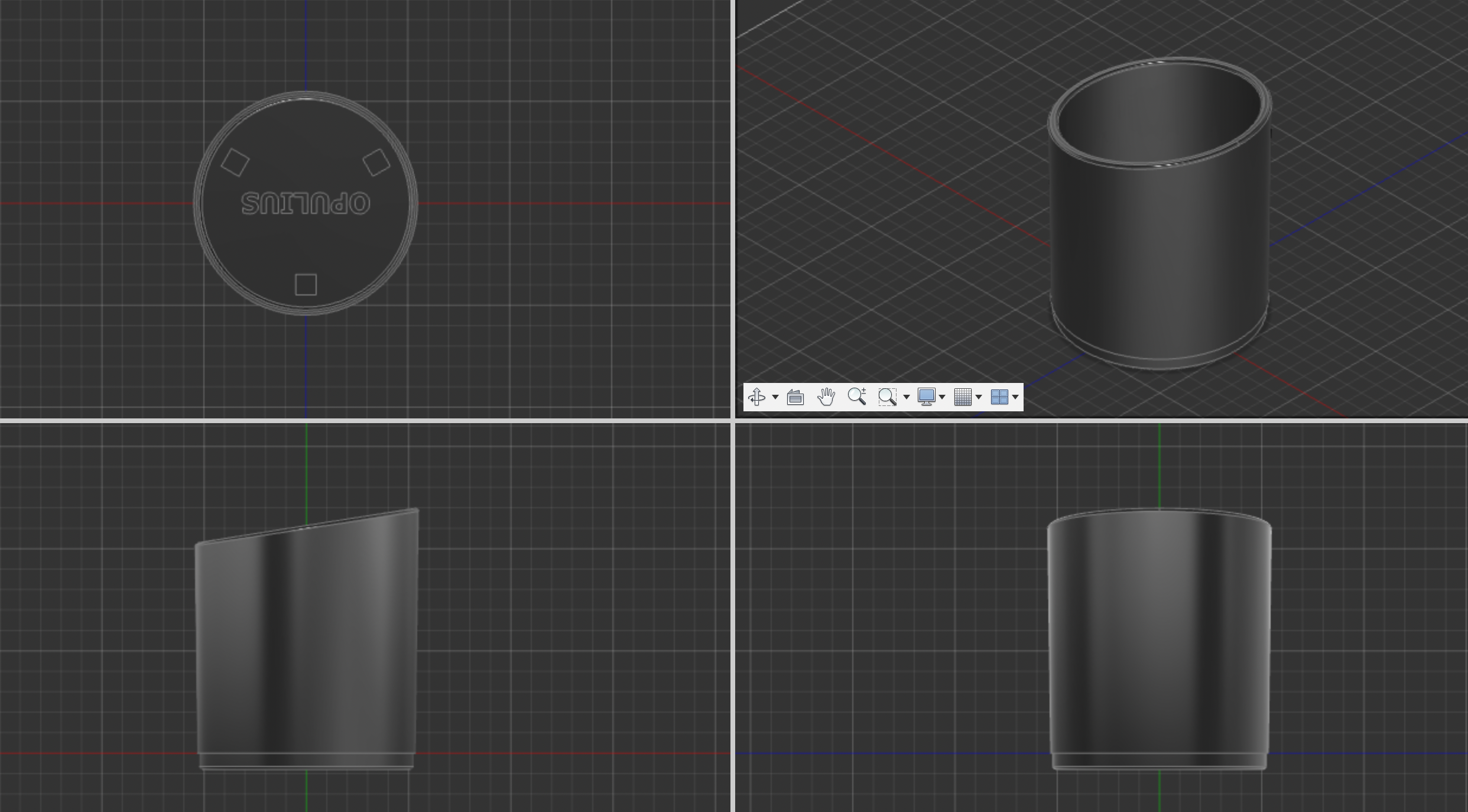Click the bottom square notch in top view
This screenshot has height=812, width=1468.
coord(306,284)
